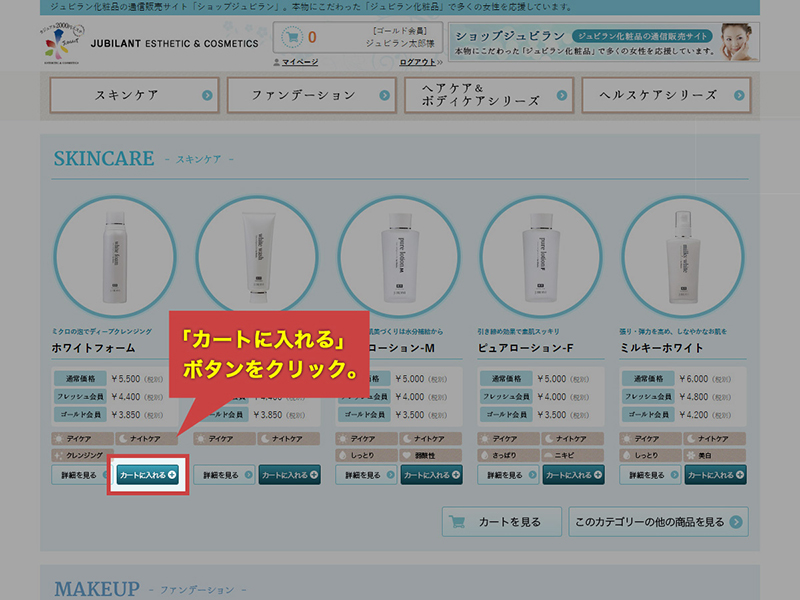The height and width of the screenshot is (600, 800).
Task: Click the さっぱり tag
Action: coord(508,455)
